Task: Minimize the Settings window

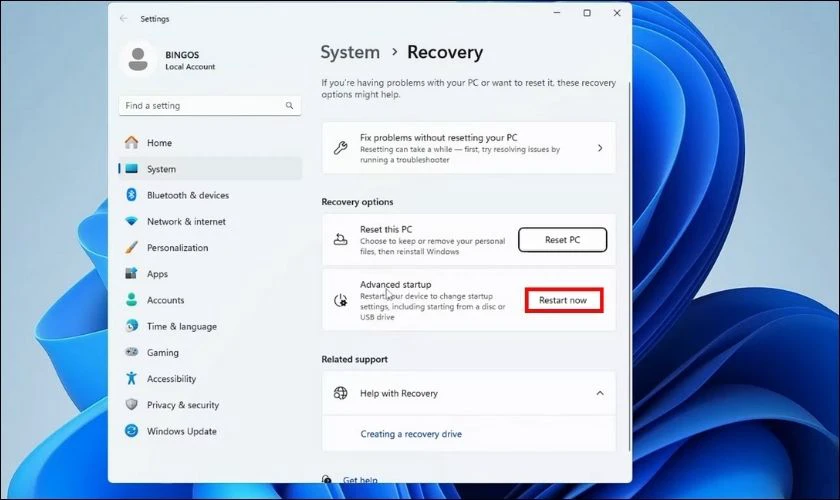Action: 557,13
